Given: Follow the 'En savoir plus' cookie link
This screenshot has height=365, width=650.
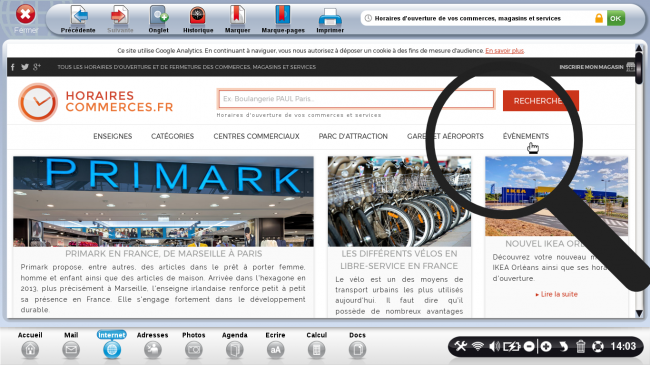Looking at the screenshot, I should tap(504, 51).
